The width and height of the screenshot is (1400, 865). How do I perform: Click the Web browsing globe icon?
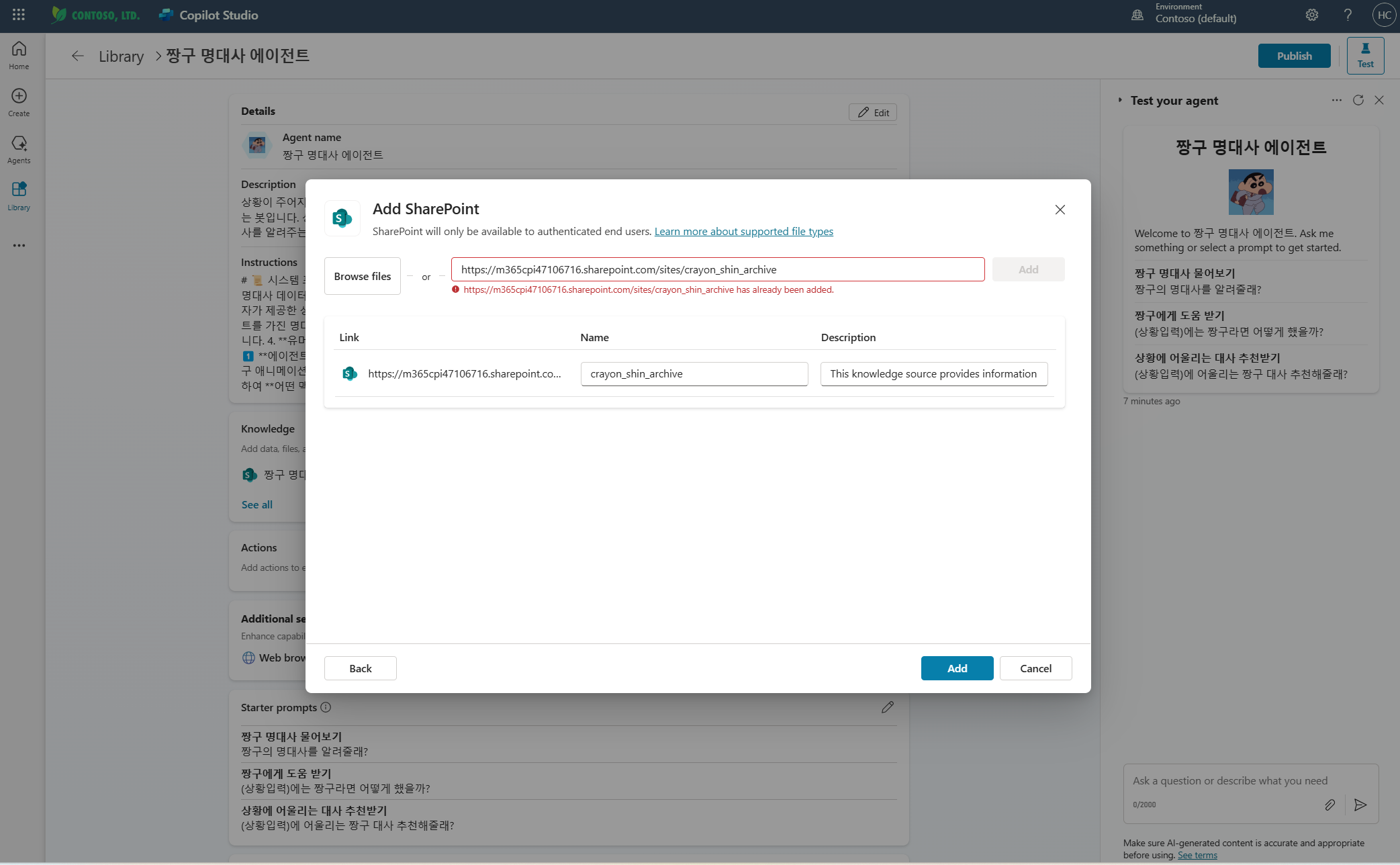tap(248, 657)
